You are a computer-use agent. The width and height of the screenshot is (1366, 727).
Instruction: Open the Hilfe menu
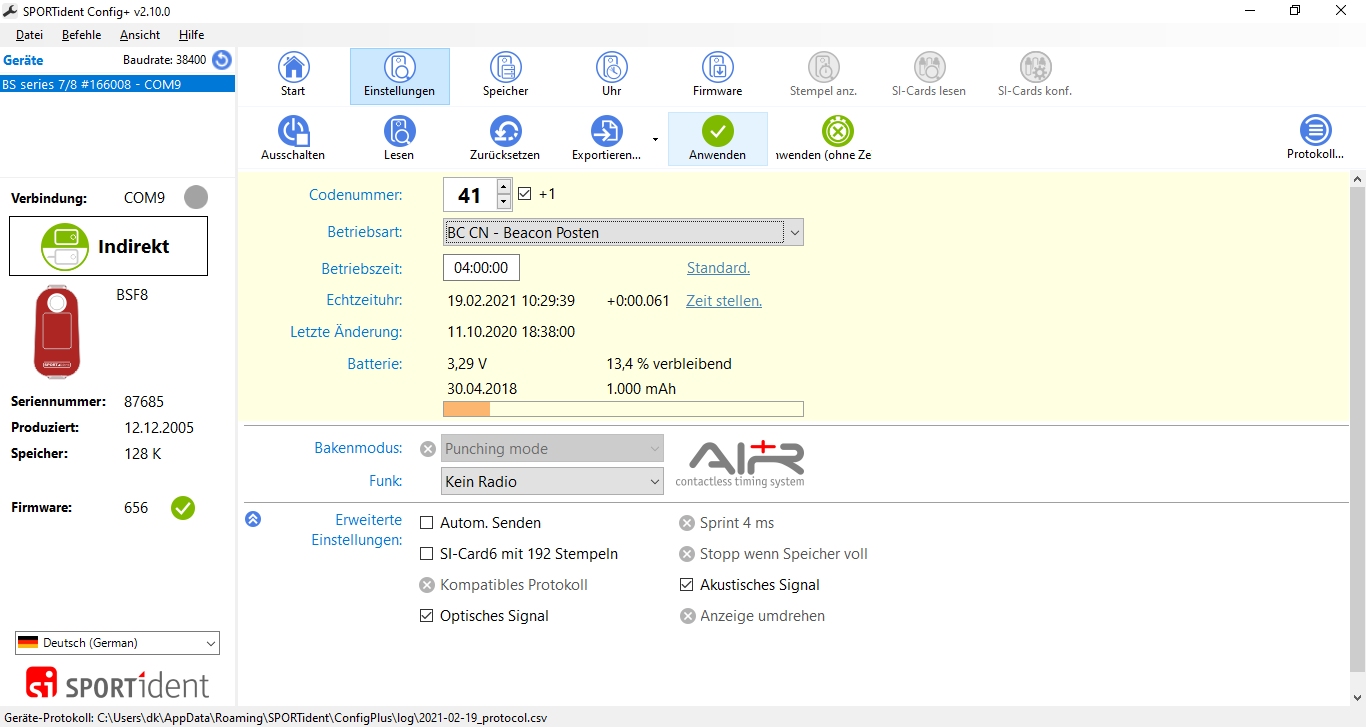coord(191,35)
